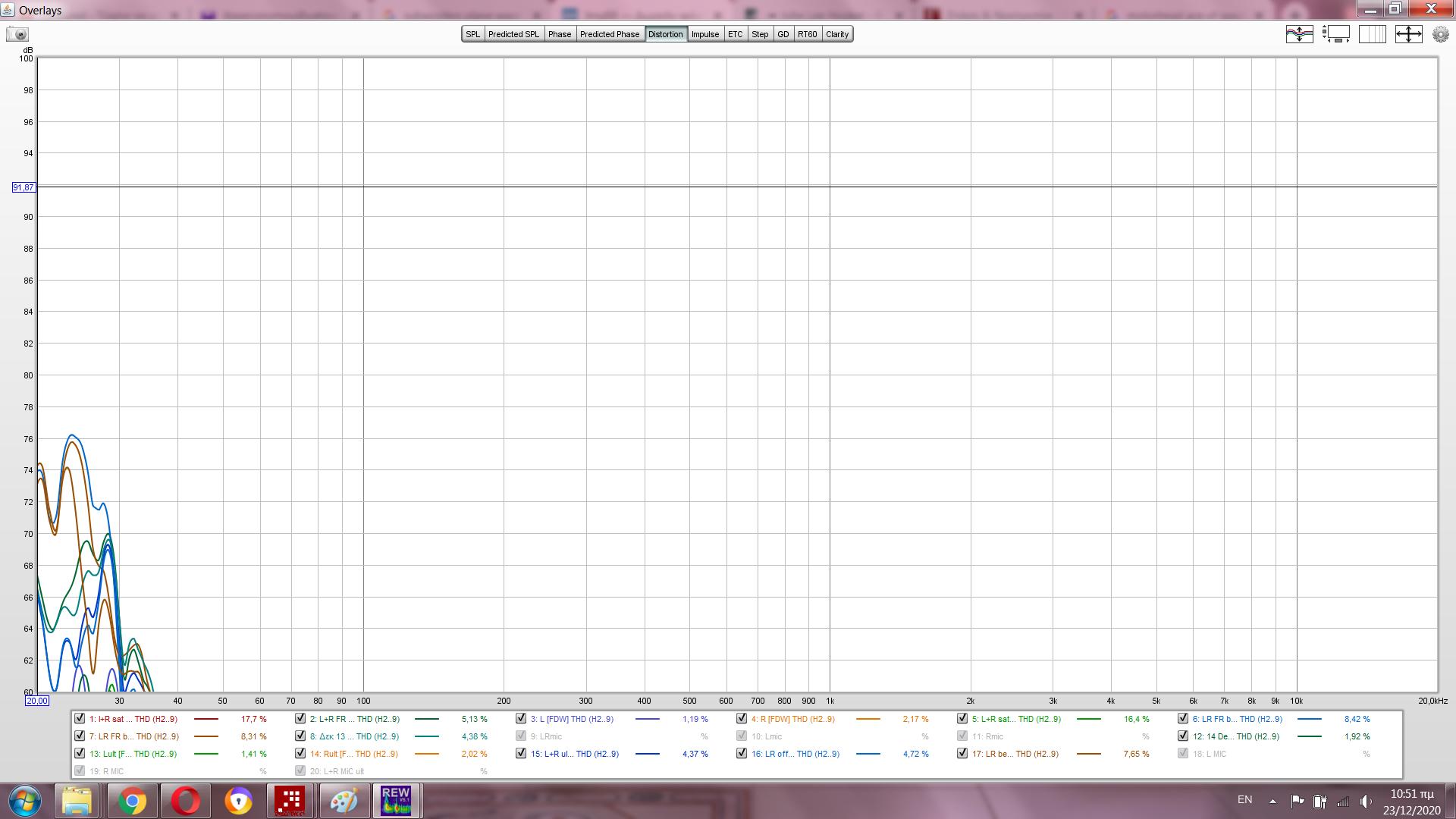Disable trace 15: L+R ul THD checkbox
This screenshot has height=819, width=1456.
pos(521,753)
